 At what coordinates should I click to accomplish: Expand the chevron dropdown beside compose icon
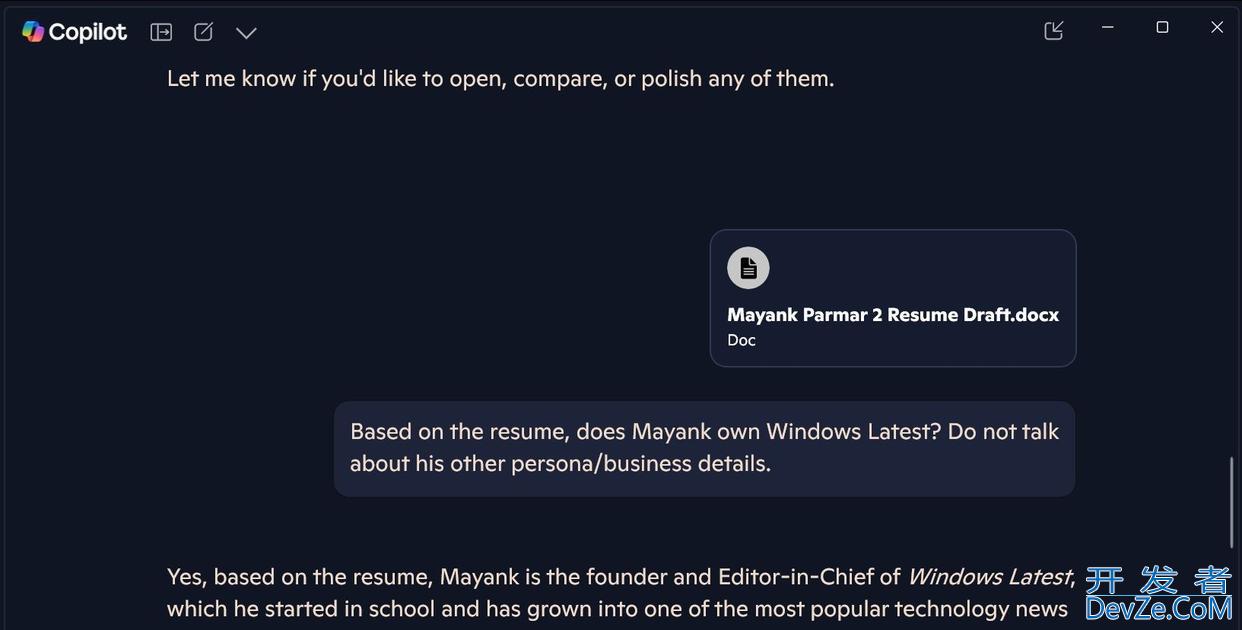246,33
